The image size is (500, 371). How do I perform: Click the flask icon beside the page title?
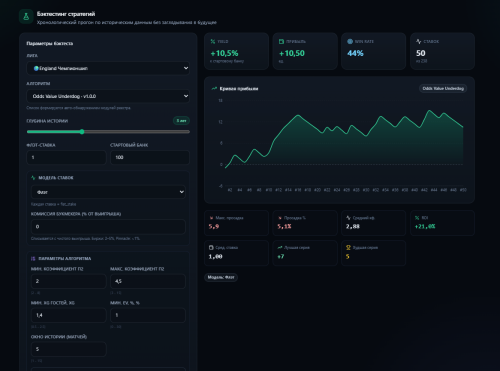[x=26, y=17]
